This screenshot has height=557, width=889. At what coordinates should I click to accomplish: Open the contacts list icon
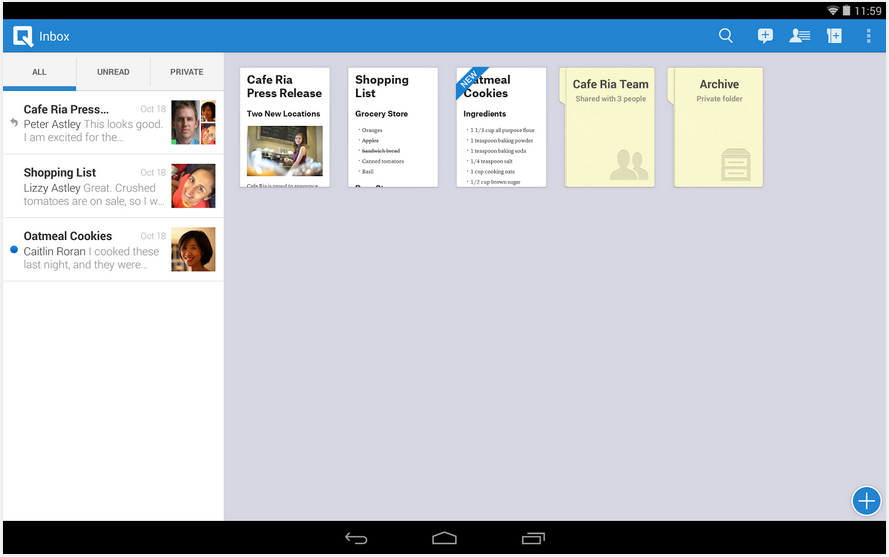pos(799,36)
